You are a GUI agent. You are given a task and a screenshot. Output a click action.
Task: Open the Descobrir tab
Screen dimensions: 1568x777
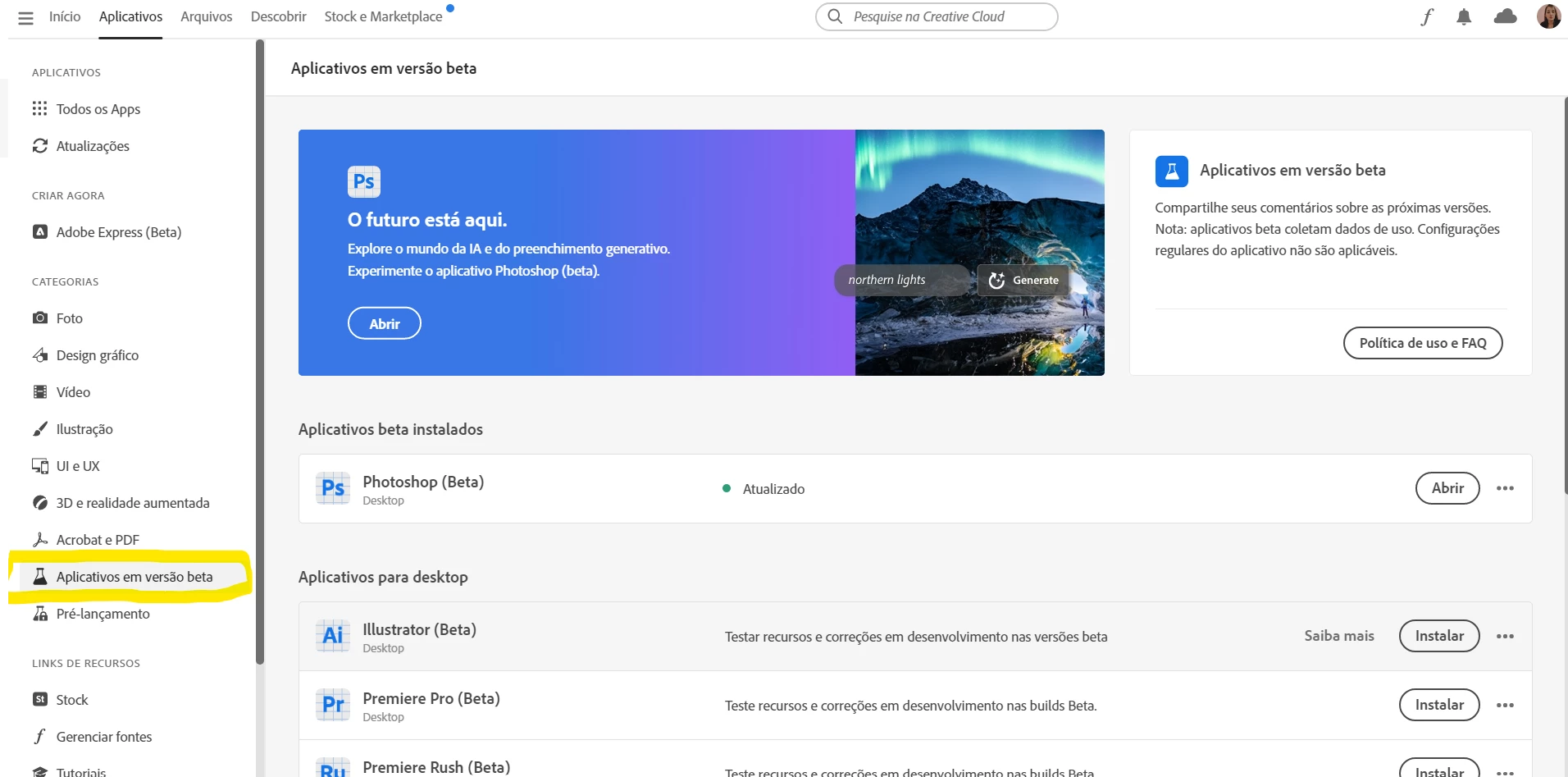(x=278, y=16)
